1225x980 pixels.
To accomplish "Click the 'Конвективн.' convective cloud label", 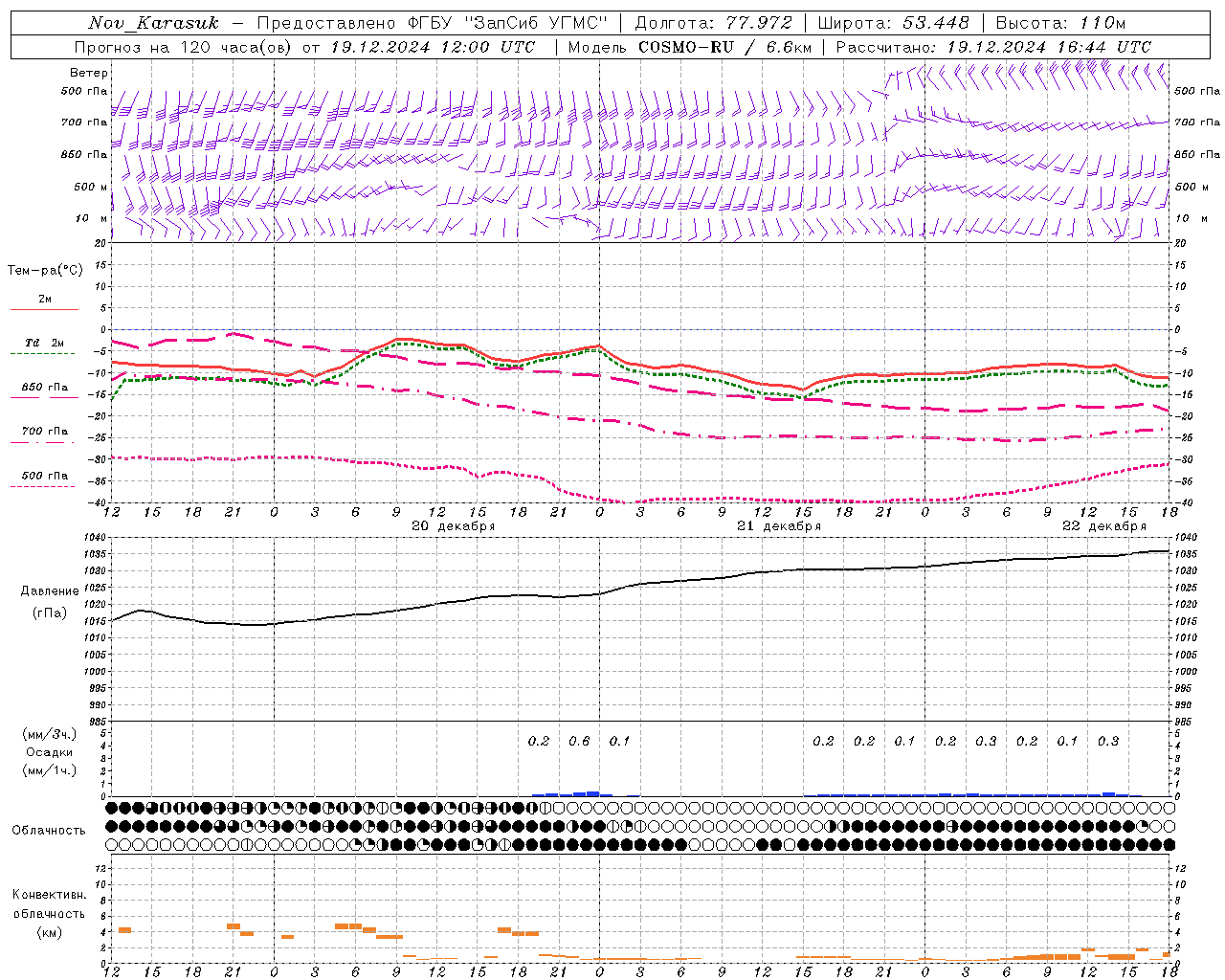I will tap(50, 895).
